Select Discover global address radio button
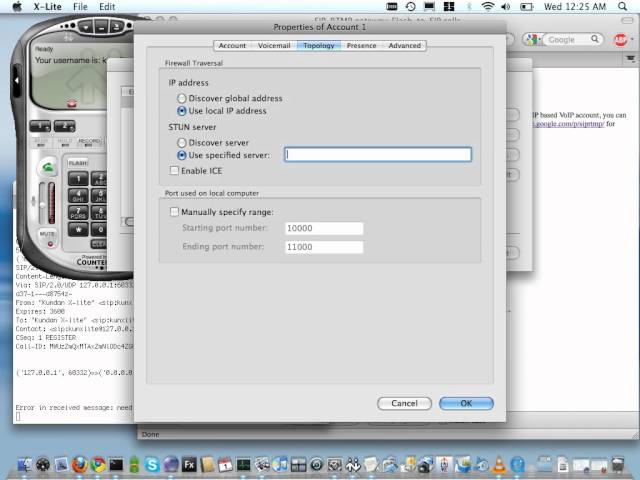Screen dimensions: 640x480 pos(182,98)
